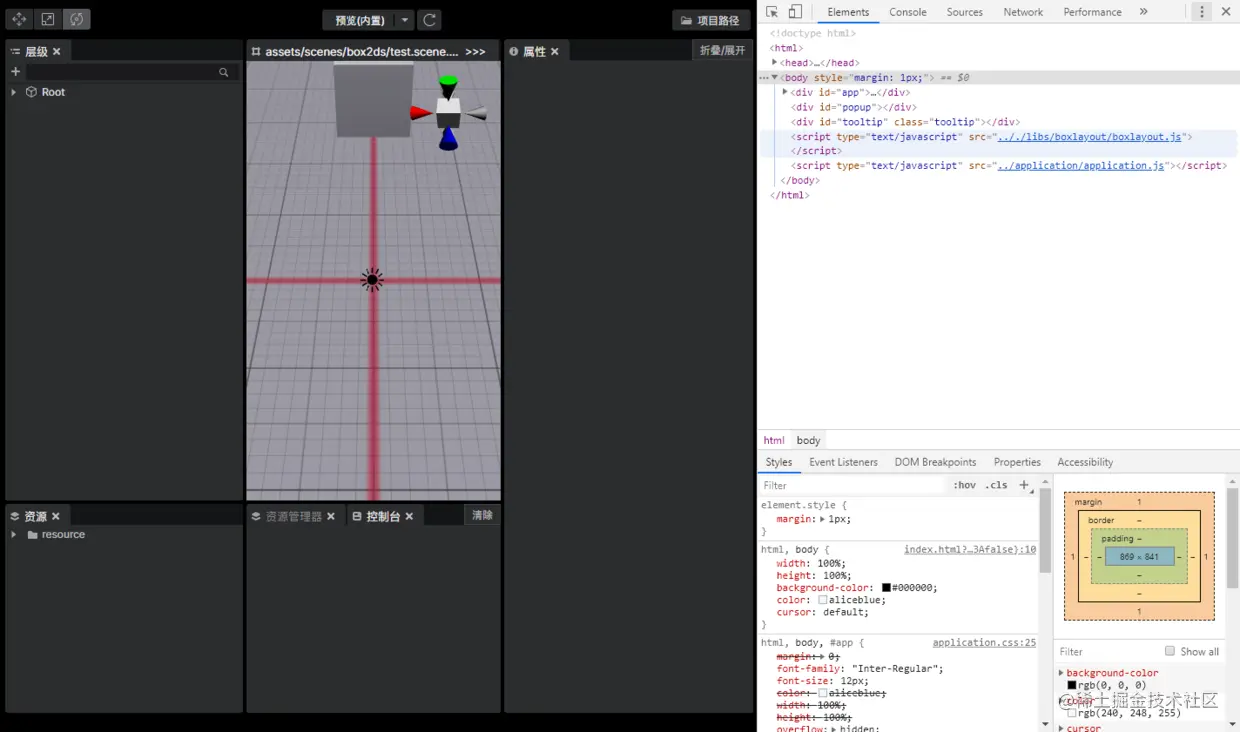Close the 属性 properties panel tab
The image size is (1240, 732).
tap(555, 52)
